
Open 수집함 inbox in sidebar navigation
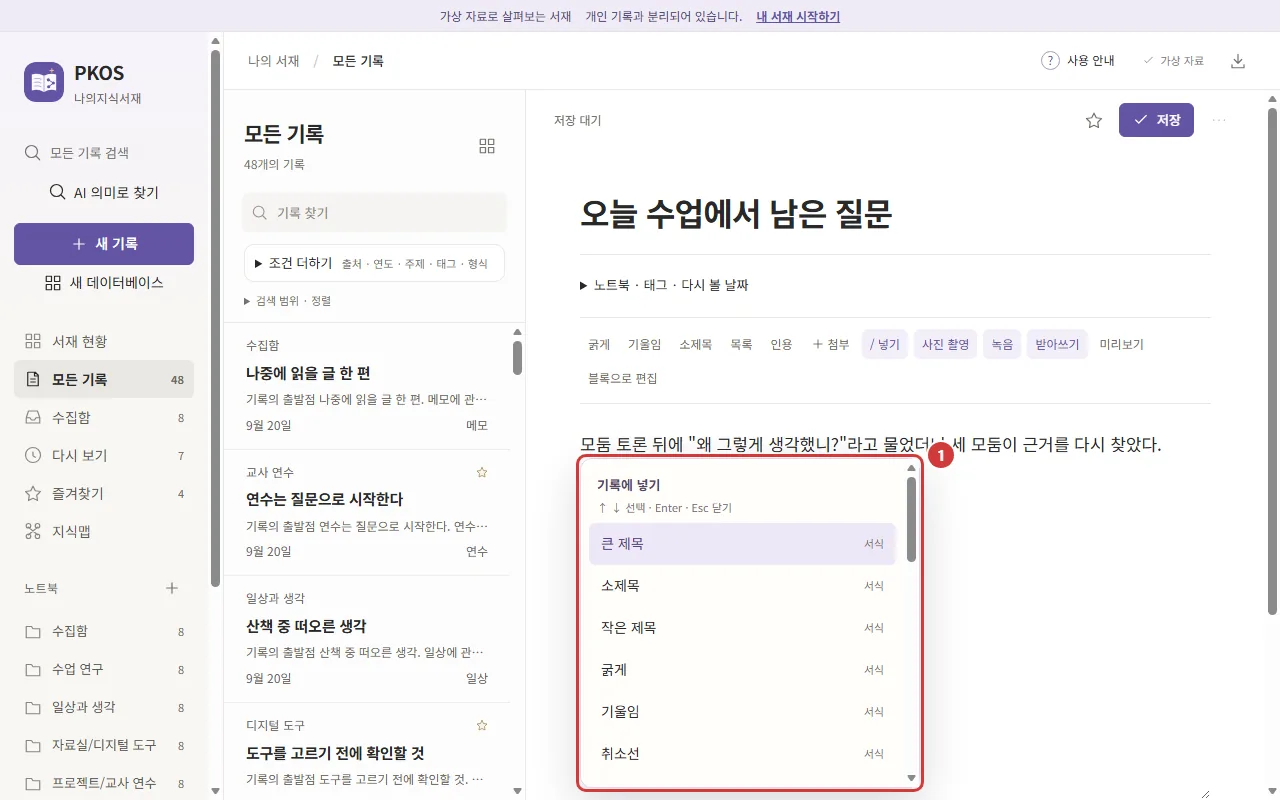tap(104, 417)
